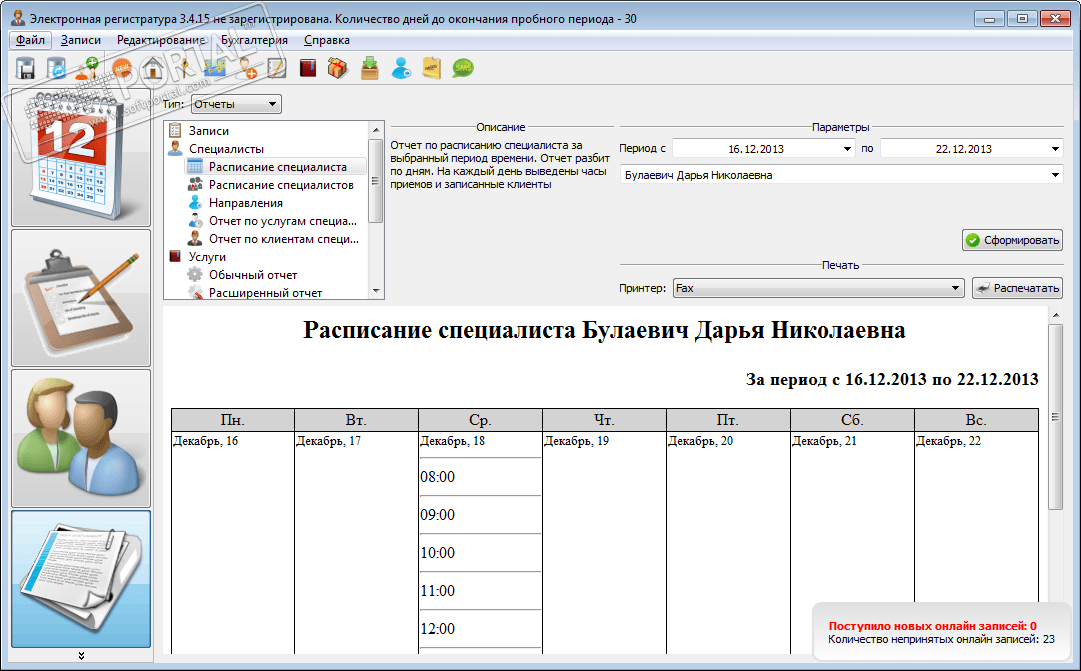Click the report tree scrollbar thumb
The height and width of the screenshot is (671, 1081).
pyautogui.click(x=376, y=181)
